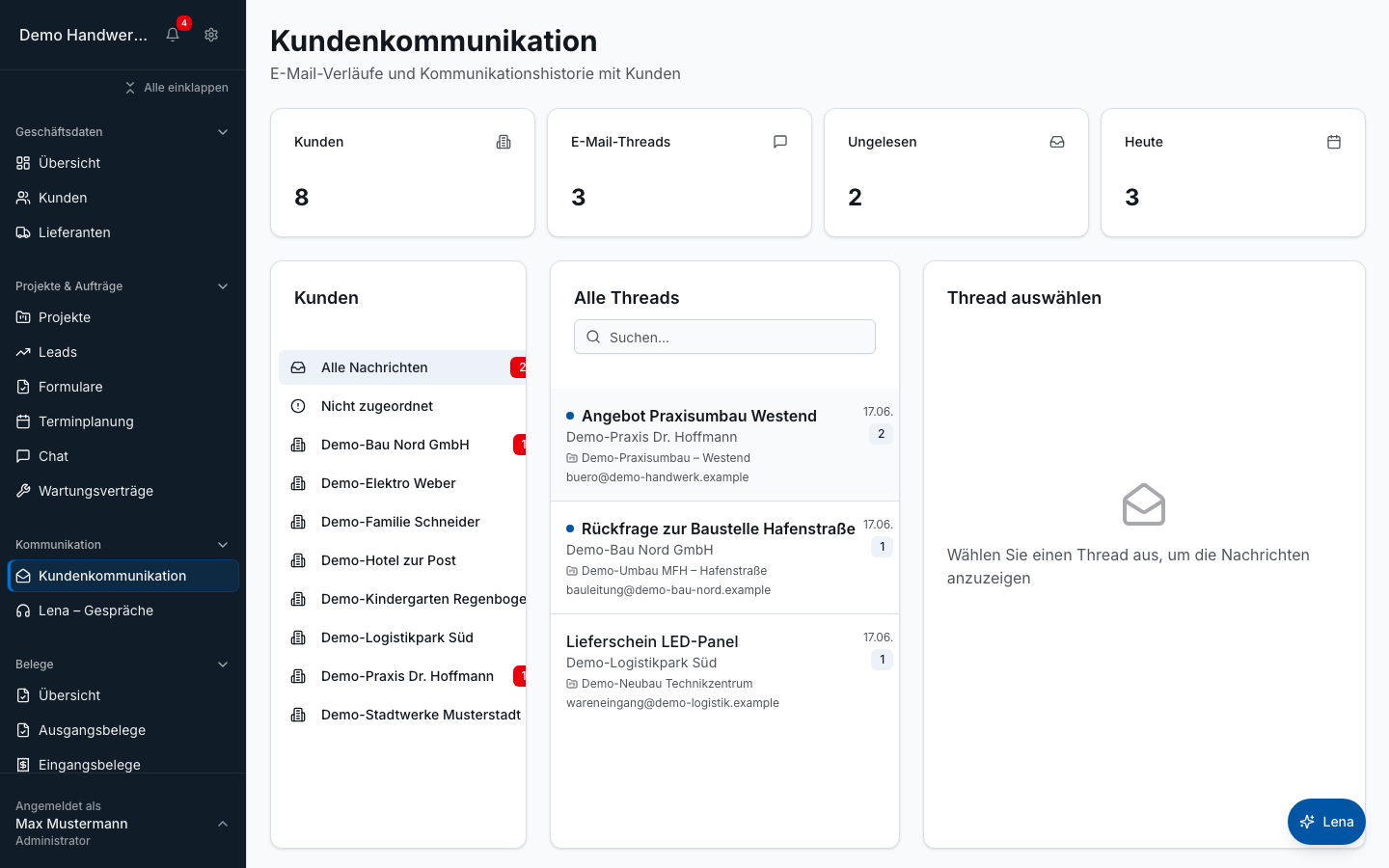
Task: Select customer Demo-Kindergarten Regenbogen
Action: coord(402,599)
